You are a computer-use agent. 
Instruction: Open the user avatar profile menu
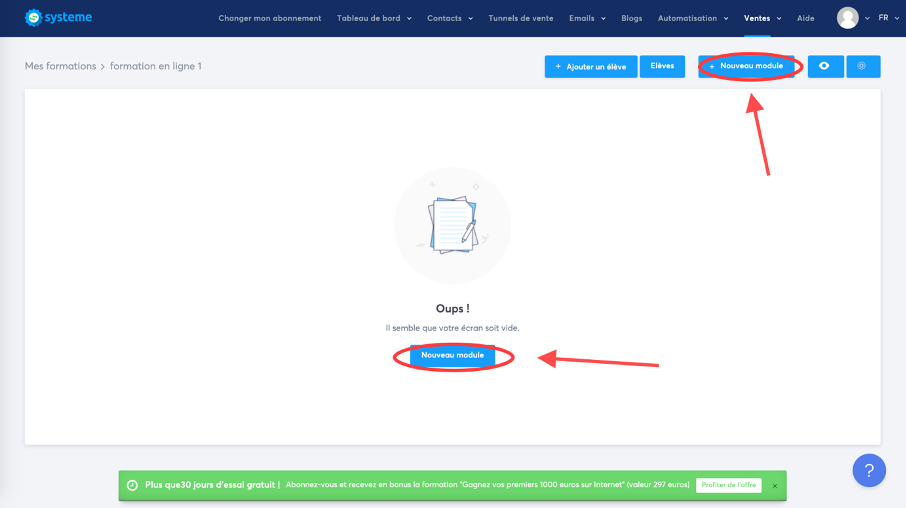click(x=848, y=18)
